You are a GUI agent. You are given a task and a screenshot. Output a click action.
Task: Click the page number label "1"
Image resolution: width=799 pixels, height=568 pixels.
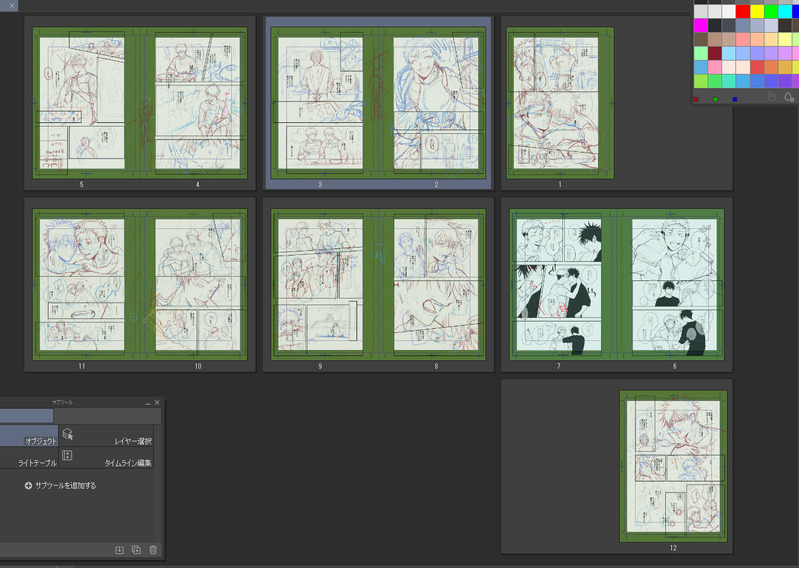[x=560, y=184]
